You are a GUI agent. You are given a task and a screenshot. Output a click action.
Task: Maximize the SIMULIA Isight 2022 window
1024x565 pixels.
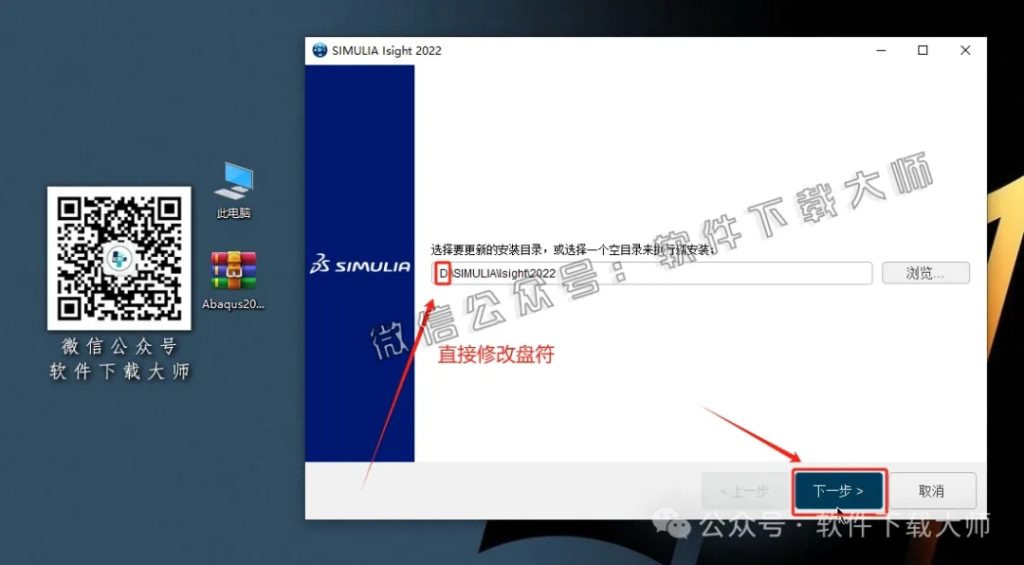[x=923, y=50]
